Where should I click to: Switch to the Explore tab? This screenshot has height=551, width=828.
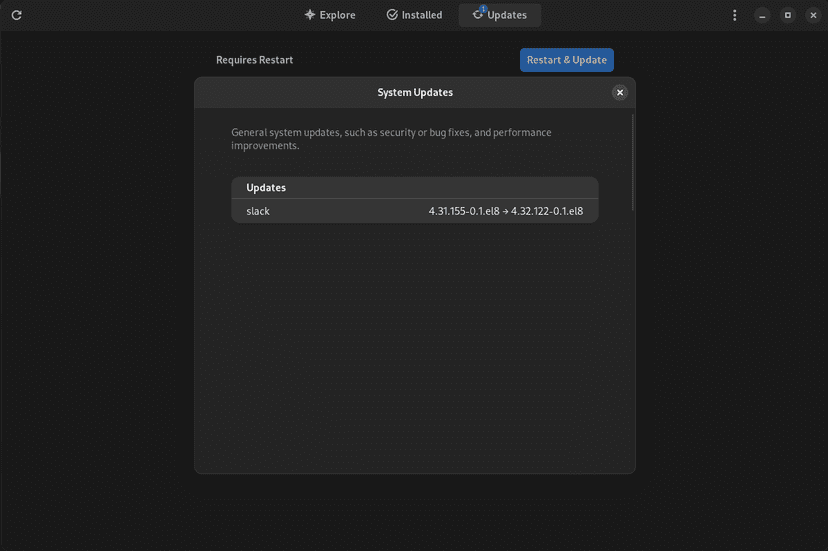point(330,15)
